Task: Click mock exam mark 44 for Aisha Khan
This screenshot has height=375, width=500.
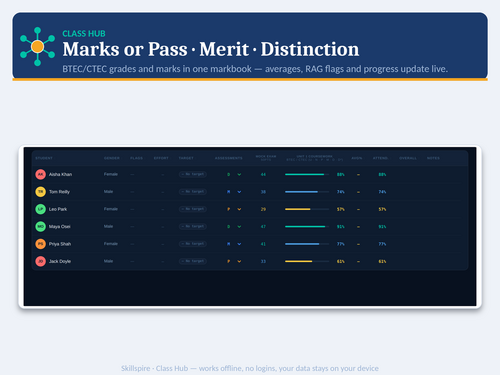Action: [263, 174]
